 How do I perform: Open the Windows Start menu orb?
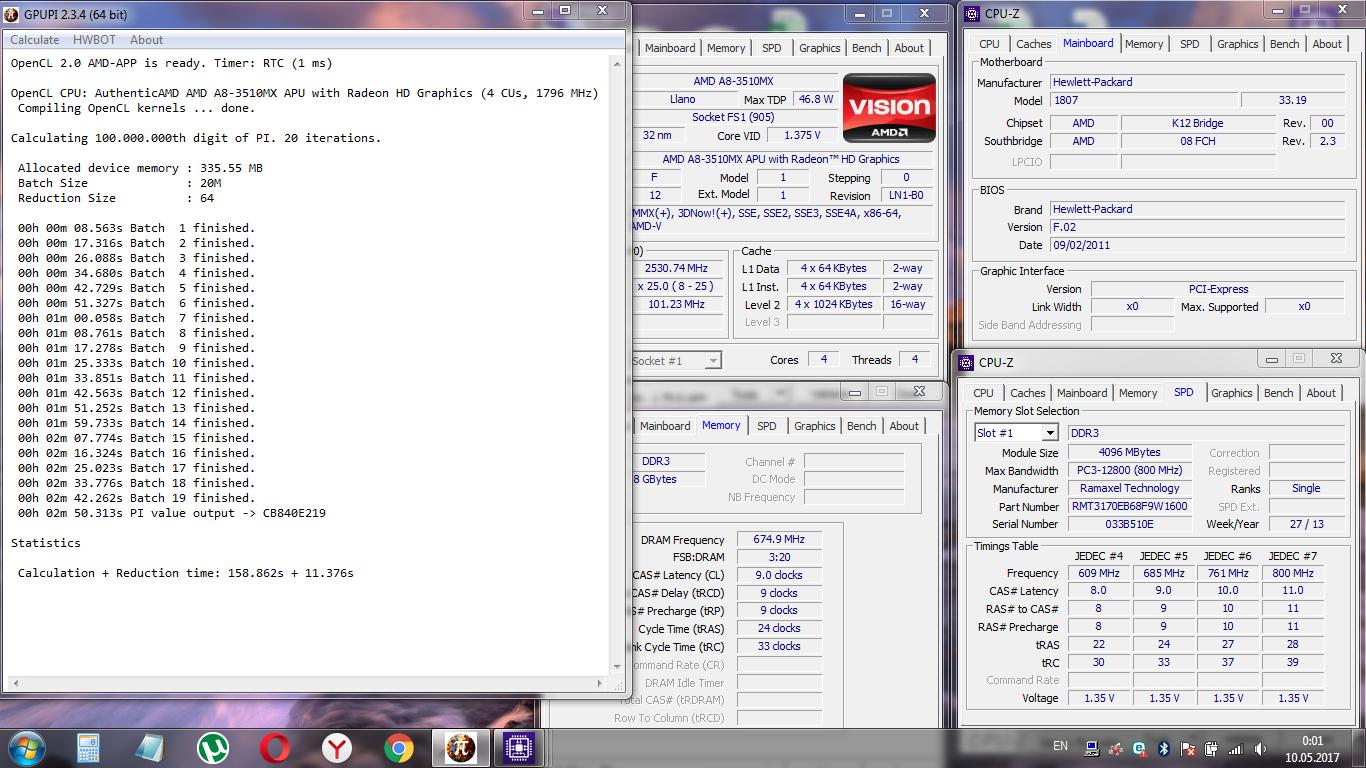(x=25, y=747)
